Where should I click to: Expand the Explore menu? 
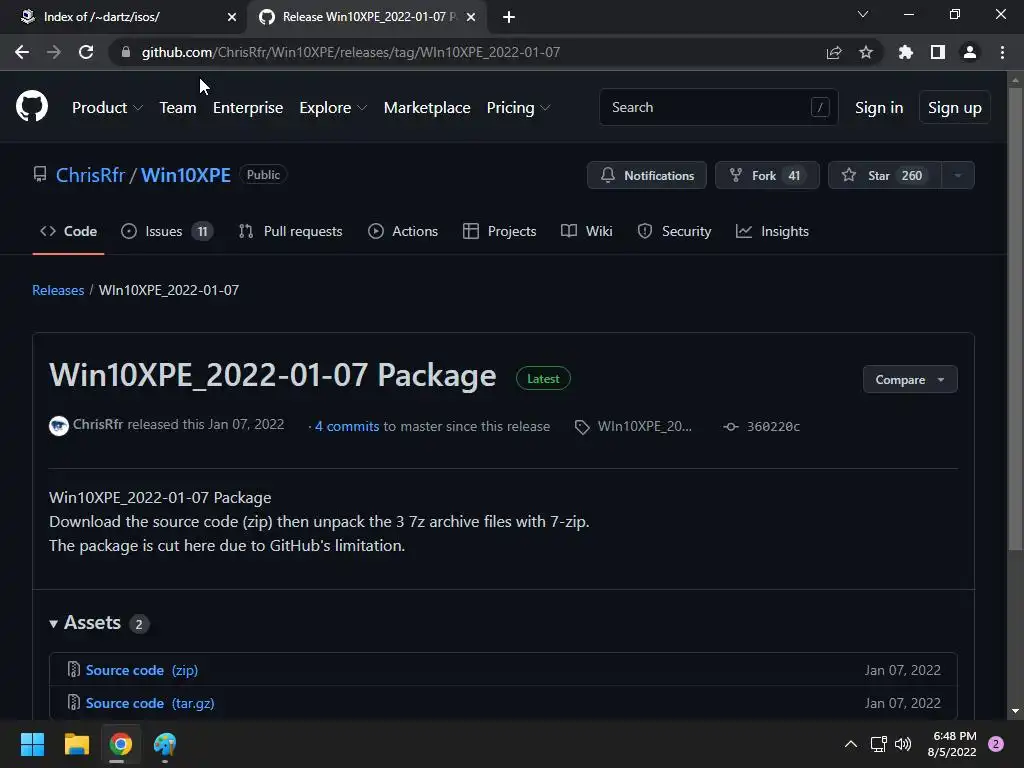pos(333,108)
